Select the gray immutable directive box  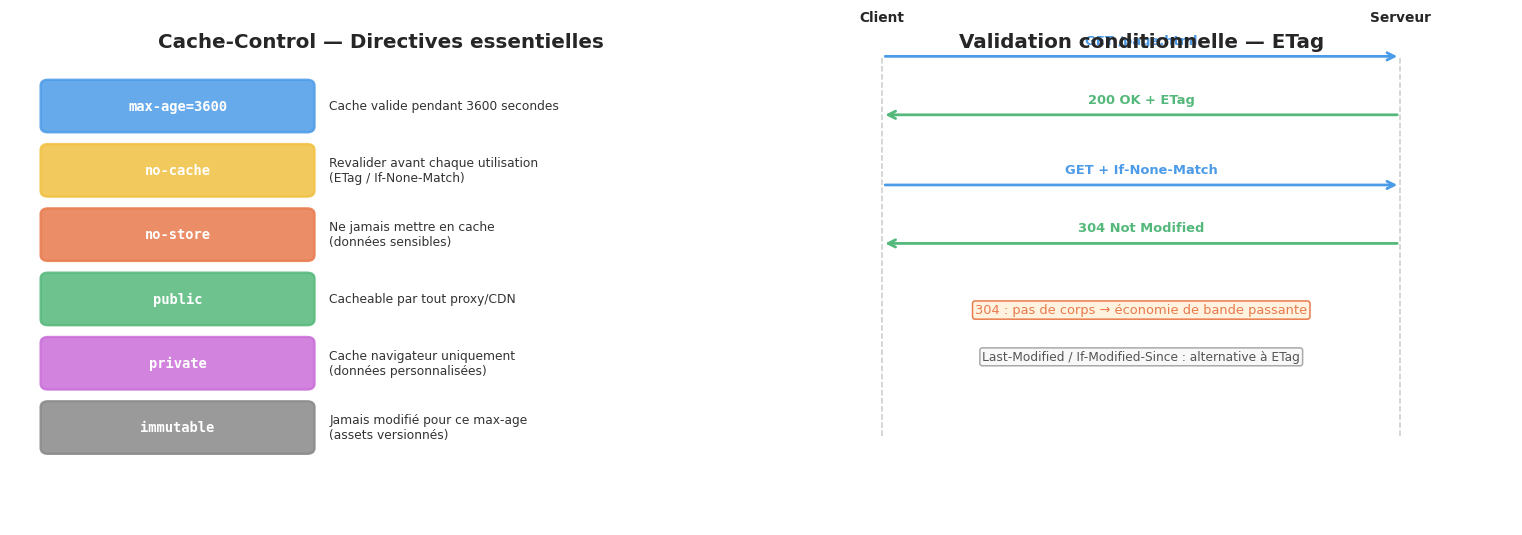(x=177, y=428)
